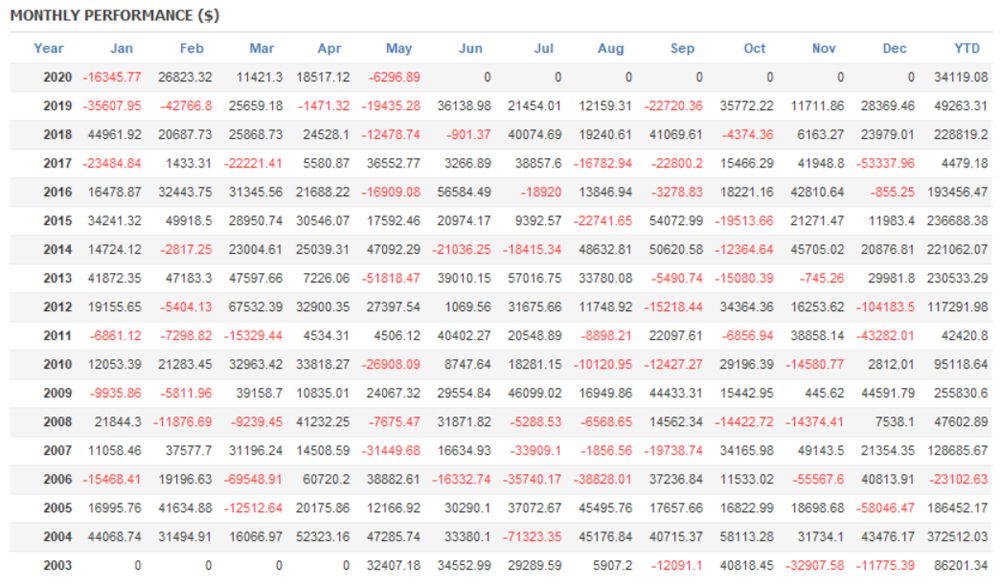This screenshot has width=1000, height=586.
Task: Select the YTD column header
Action: point(967,48)
